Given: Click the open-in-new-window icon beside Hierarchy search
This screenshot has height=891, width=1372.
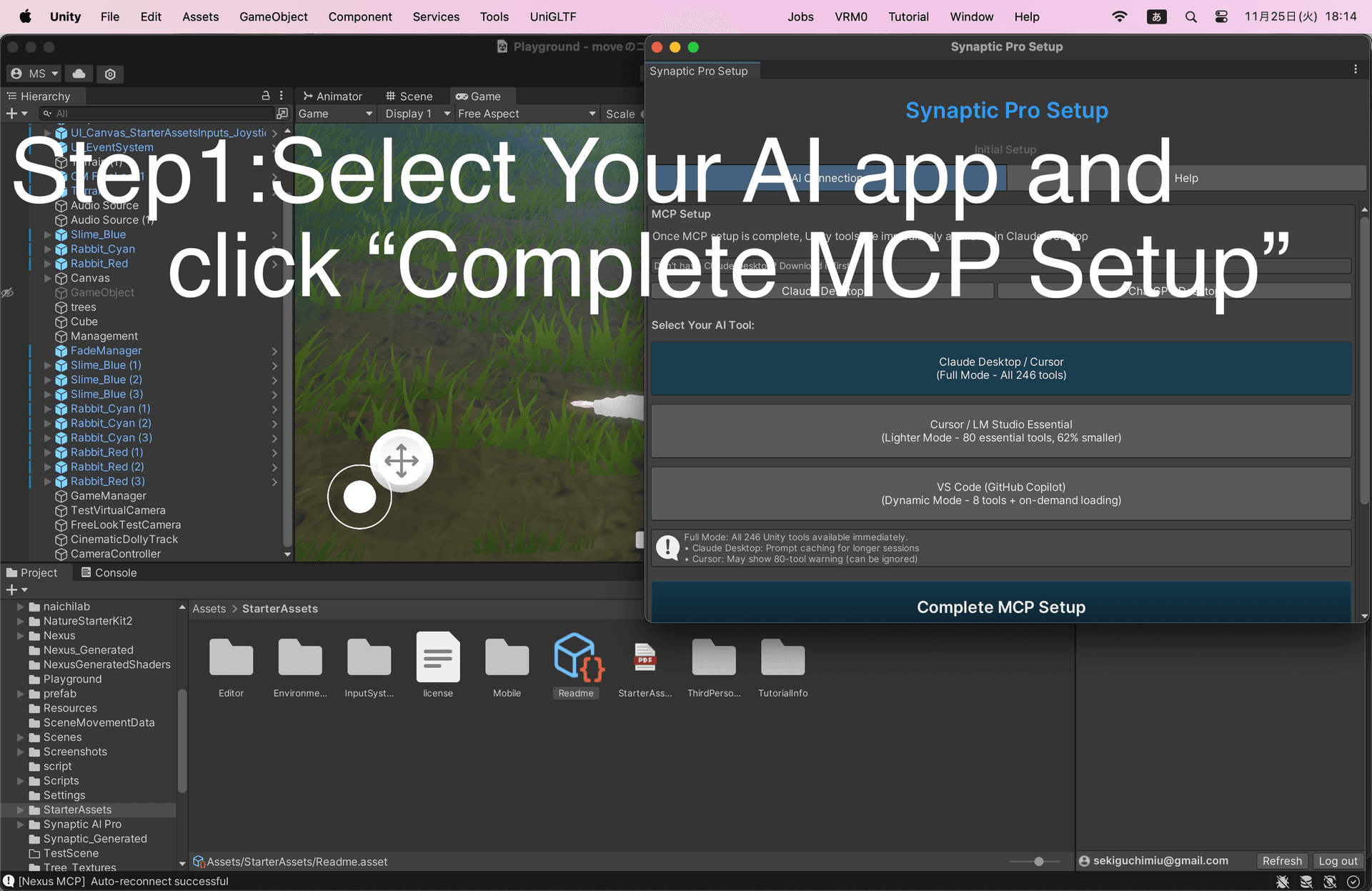Looking at the screenshot, I should (283, 113).
